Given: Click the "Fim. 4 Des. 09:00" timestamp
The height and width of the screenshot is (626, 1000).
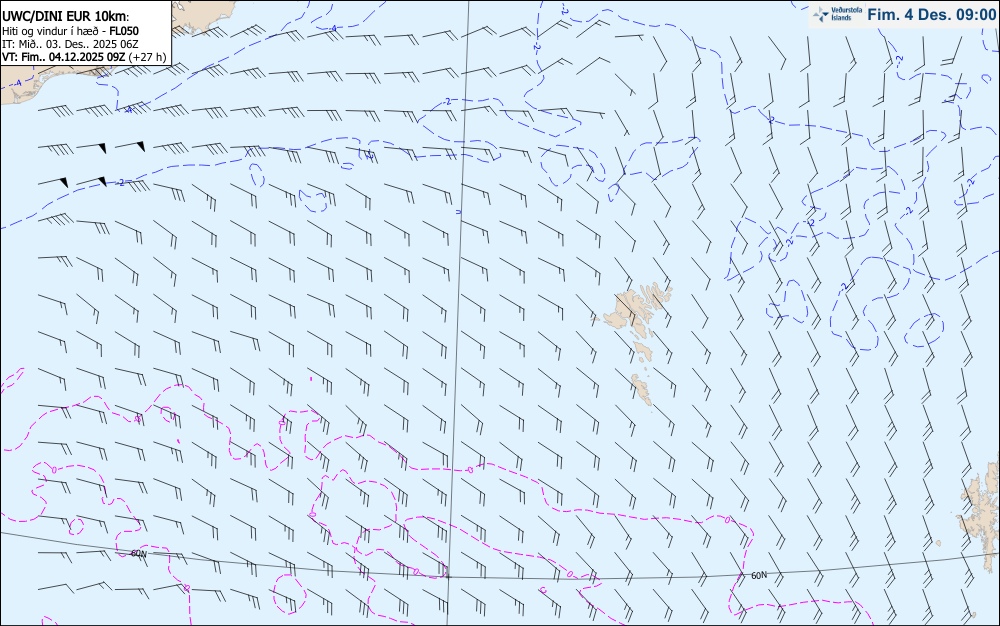Looking at the screenshot, I should tap(932, 14).
